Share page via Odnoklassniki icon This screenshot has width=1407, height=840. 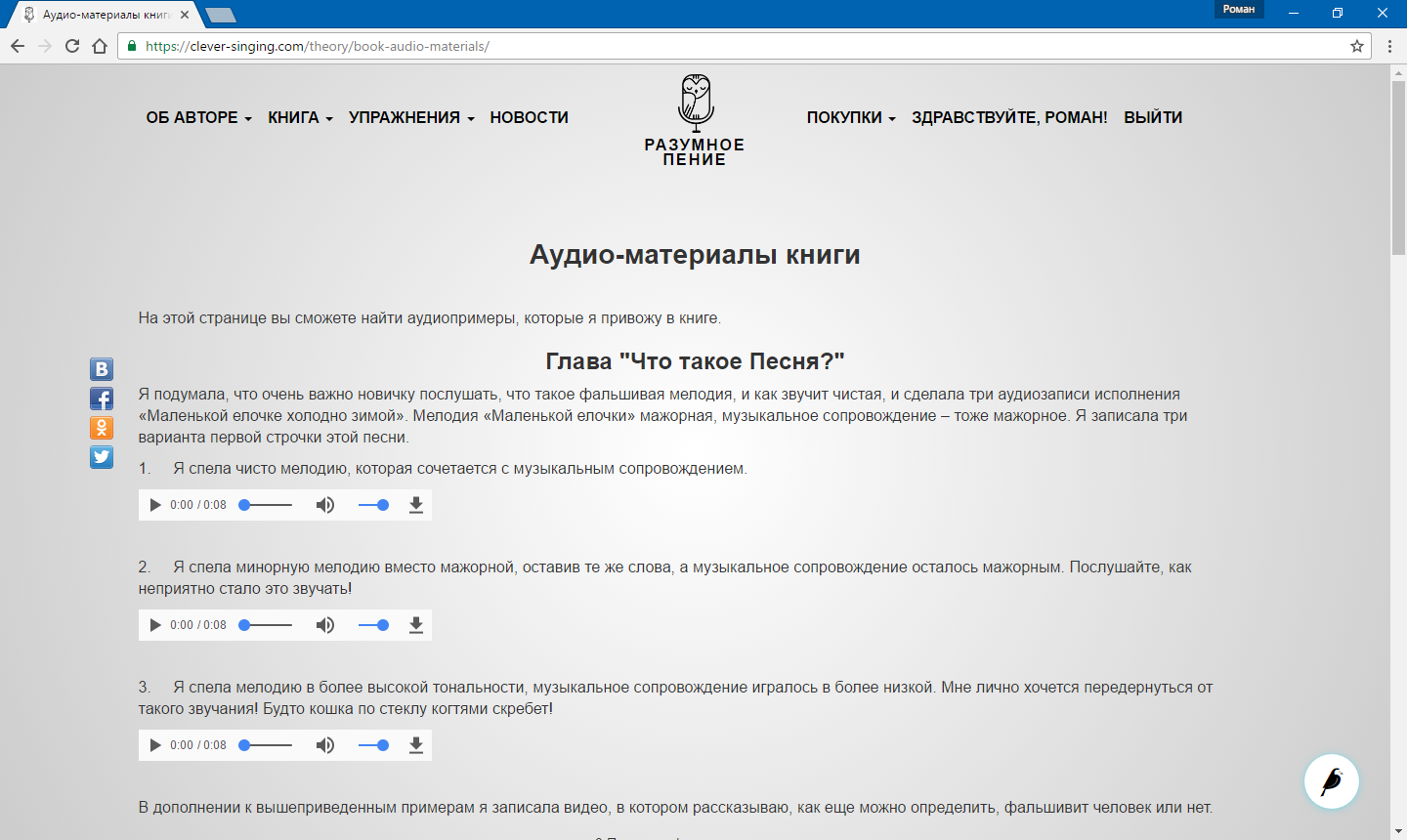[102, 428]
